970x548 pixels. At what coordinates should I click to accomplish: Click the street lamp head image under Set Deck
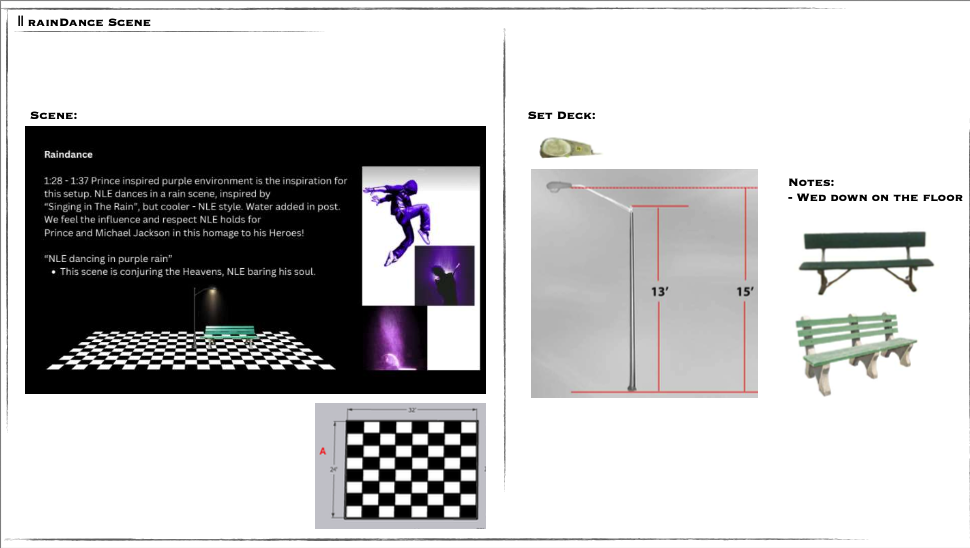[x=569, y=148]
